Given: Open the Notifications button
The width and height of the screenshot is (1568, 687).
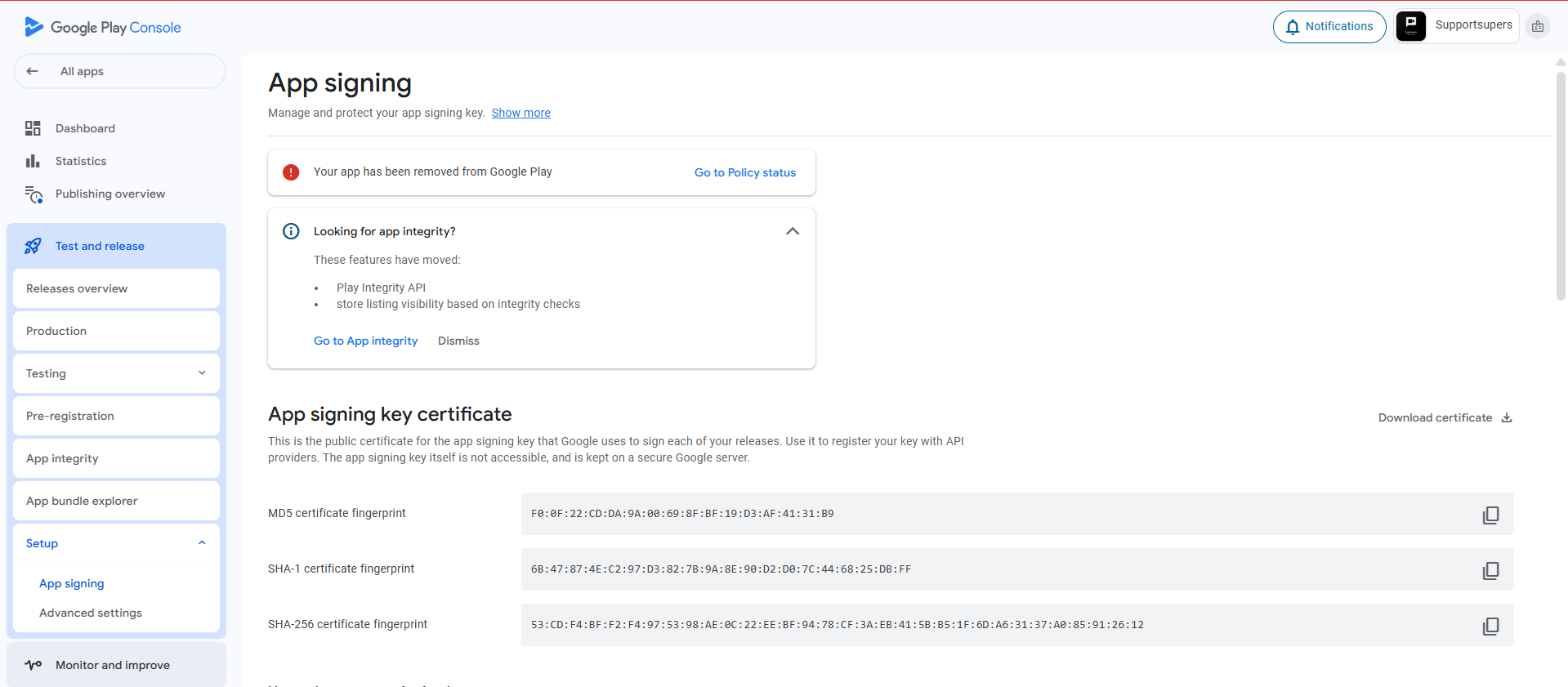Looking at the screenshot, I should [x=1329, y=26].
